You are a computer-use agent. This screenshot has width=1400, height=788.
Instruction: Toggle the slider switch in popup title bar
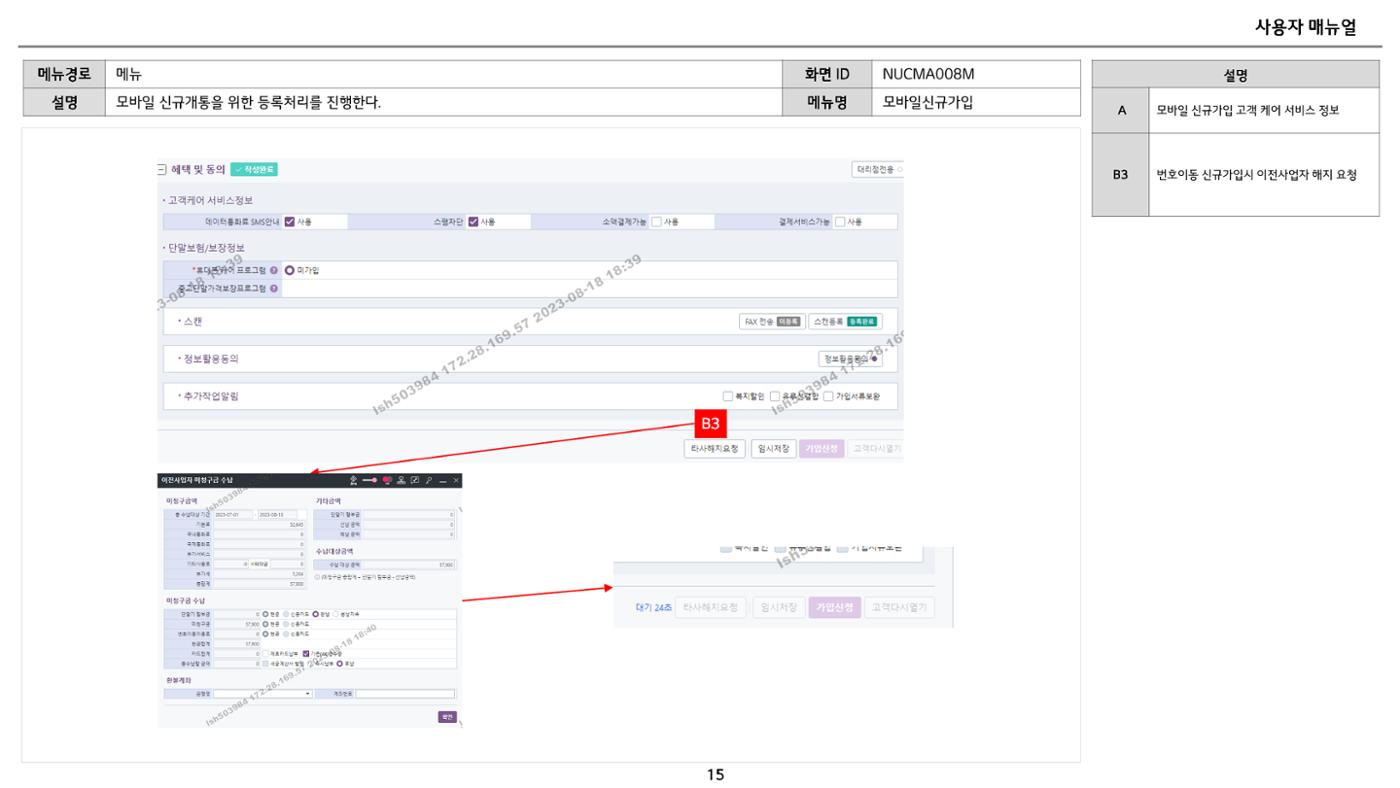tap(369, 481)
